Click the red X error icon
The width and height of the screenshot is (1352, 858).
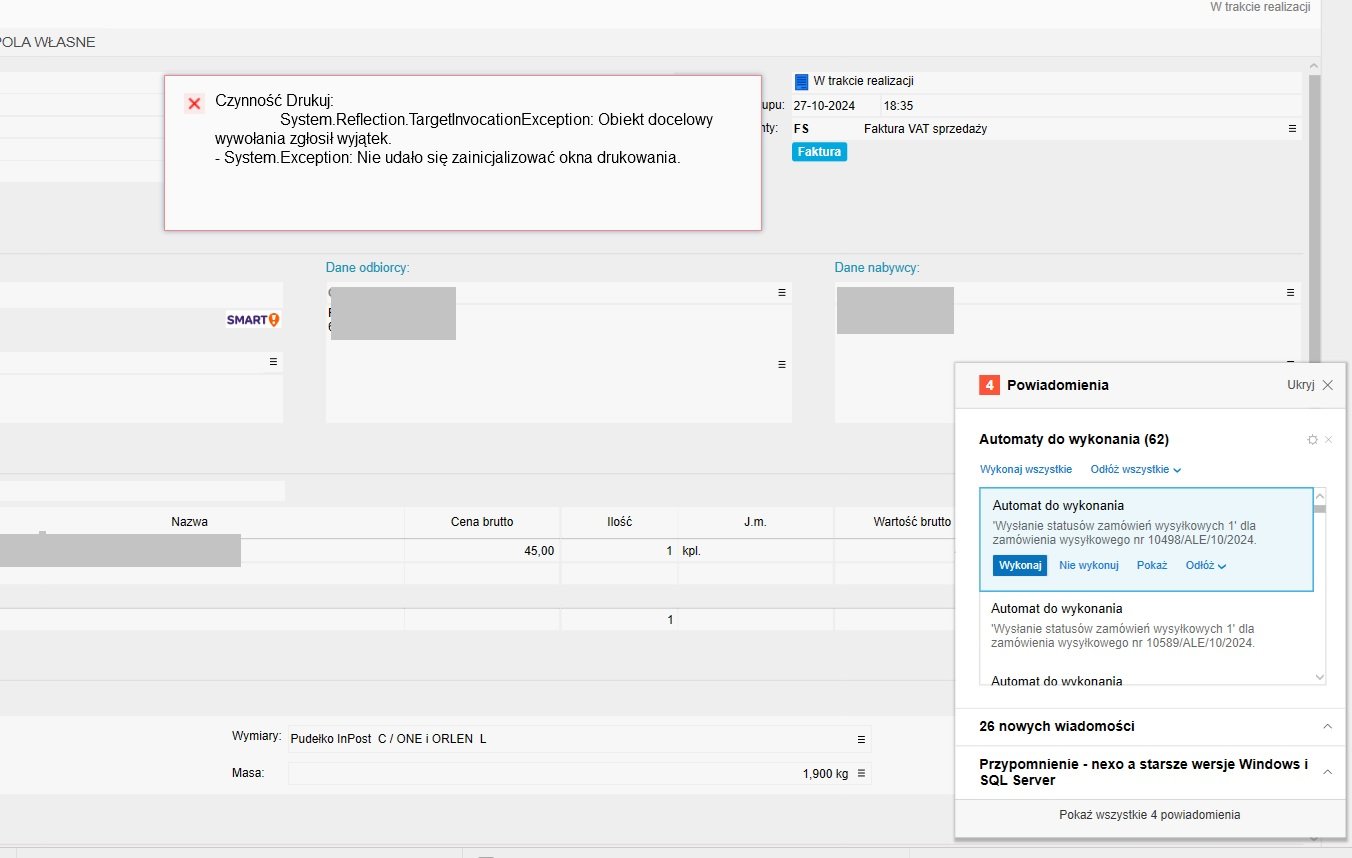pyautogui.click(x=195, y=104)
